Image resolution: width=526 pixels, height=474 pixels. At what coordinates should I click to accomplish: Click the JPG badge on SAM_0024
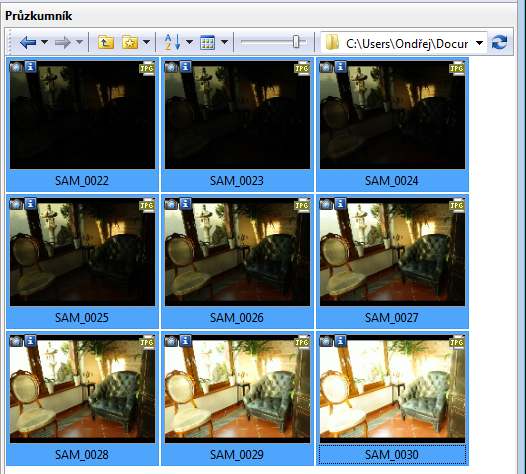click(x=457, y=68)
